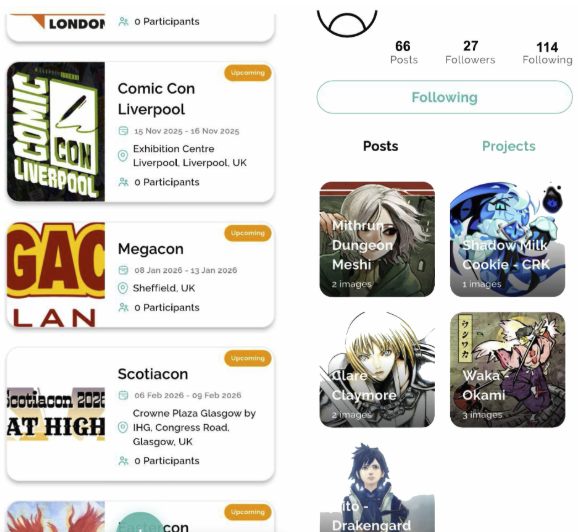This screenshot has width=578, height=532.
Task: Open the Waka Okami project thumbnail
Action: pyautogui.click(x=508, y=370)
